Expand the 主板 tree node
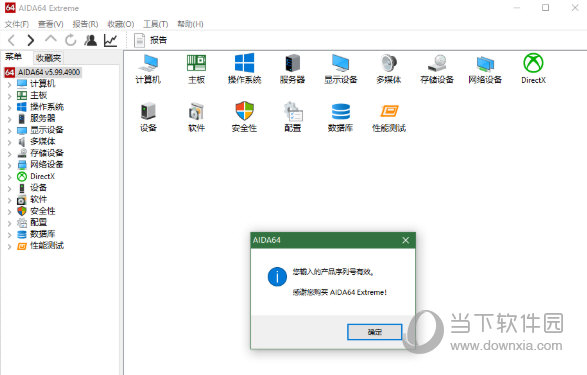The height and width of the screenshot is (375, 587). click(x=9, y=96)
